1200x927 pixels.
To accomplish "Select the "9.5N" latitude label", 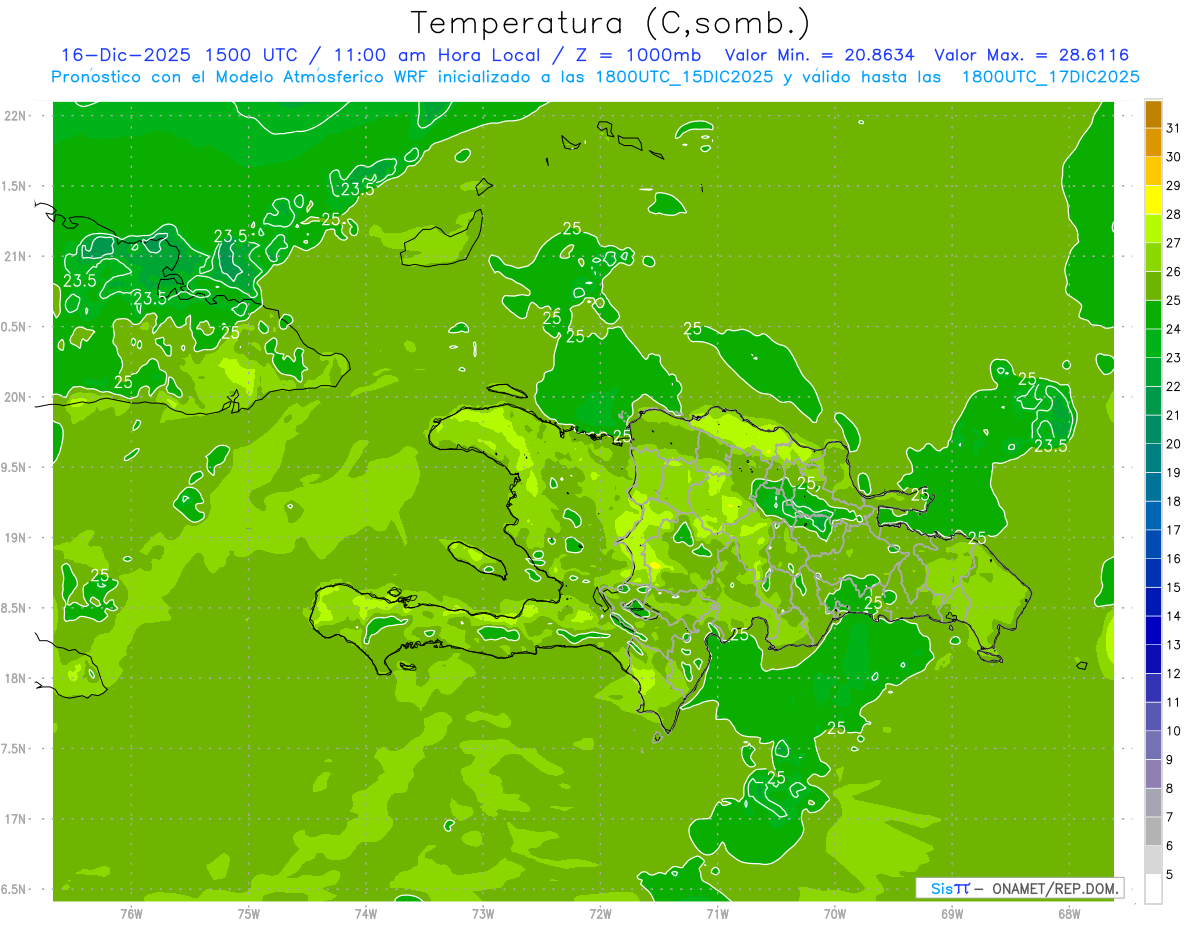I will (x=13, y=467).
